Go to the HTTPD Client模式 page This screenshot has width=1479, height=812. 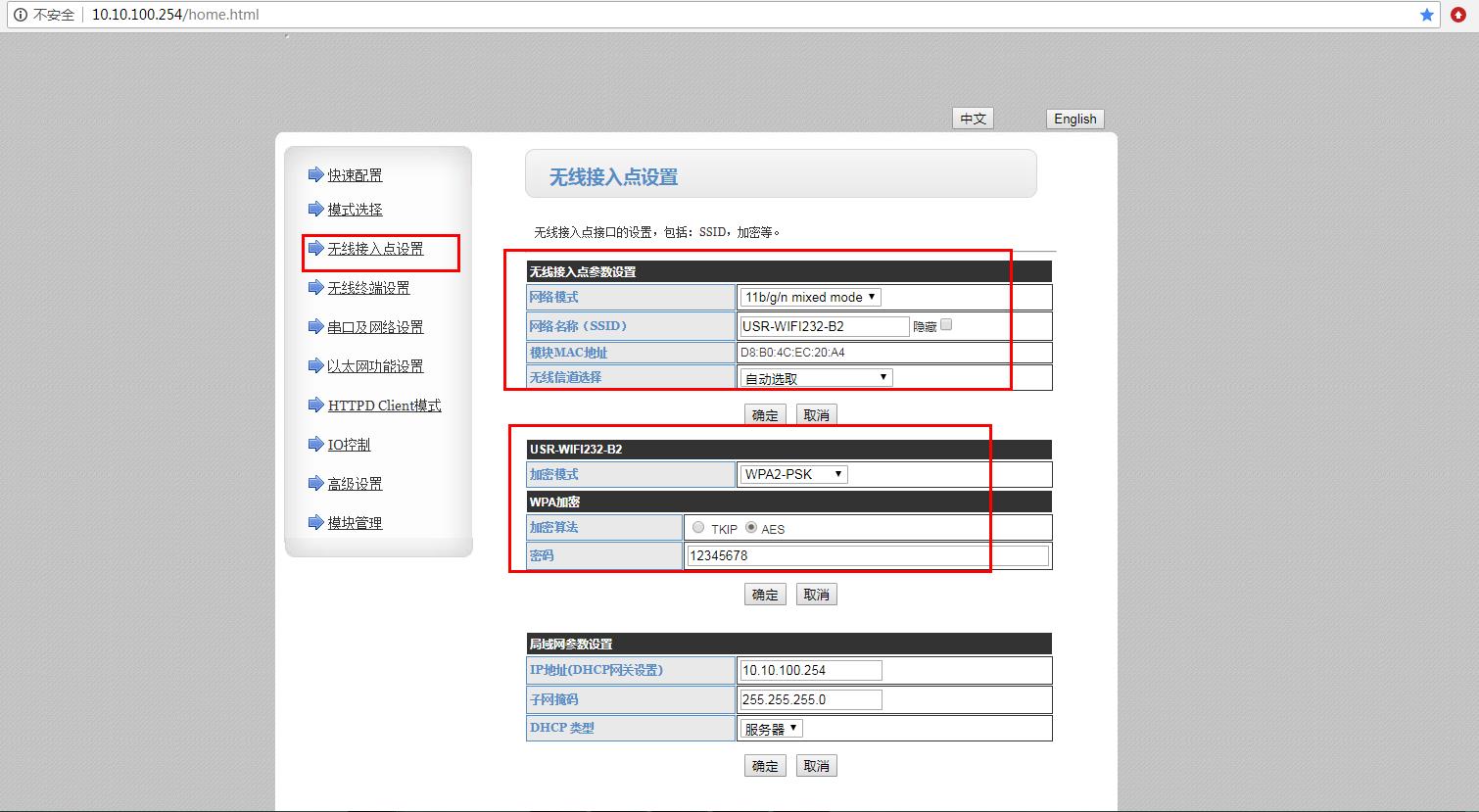(x=384, y=406)
